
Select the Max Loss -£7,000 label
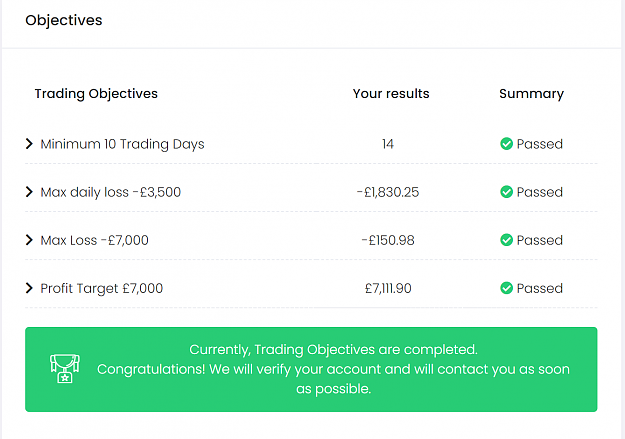(94, 240)
